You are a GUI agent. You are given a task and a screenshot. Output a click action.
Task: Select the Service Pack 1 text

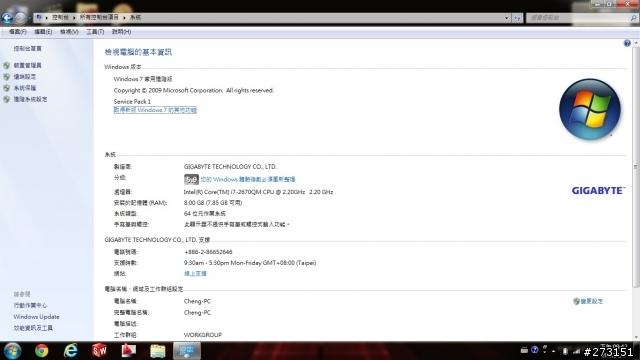132,101
